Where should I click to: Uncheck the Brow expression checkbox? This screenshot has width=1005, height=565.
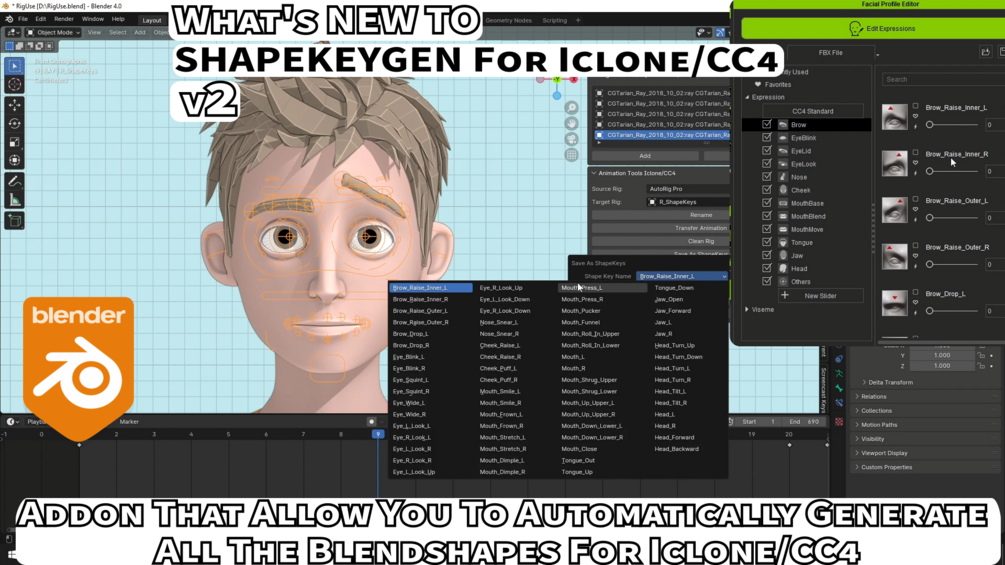click(x=767, y=124)
